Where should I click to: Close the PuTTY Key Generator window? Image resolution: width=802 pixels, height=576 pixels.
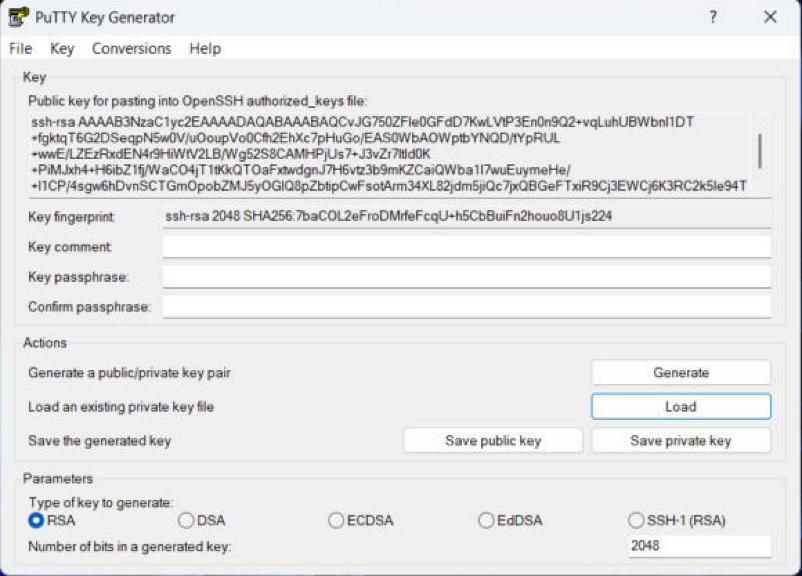coord(770,17)
